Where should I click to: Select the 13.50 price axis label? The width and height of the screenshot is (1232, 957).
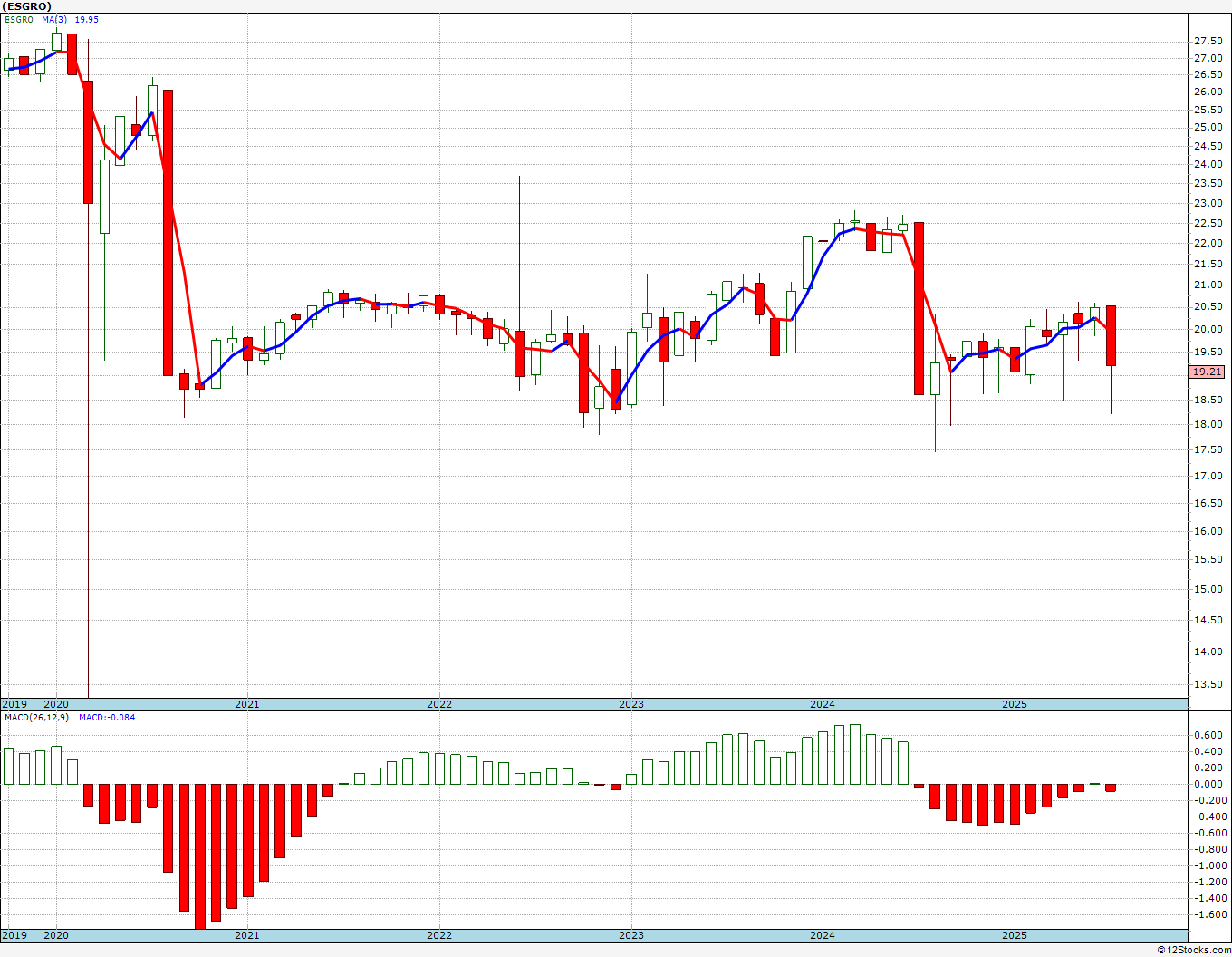click(x=1208, y=685)
